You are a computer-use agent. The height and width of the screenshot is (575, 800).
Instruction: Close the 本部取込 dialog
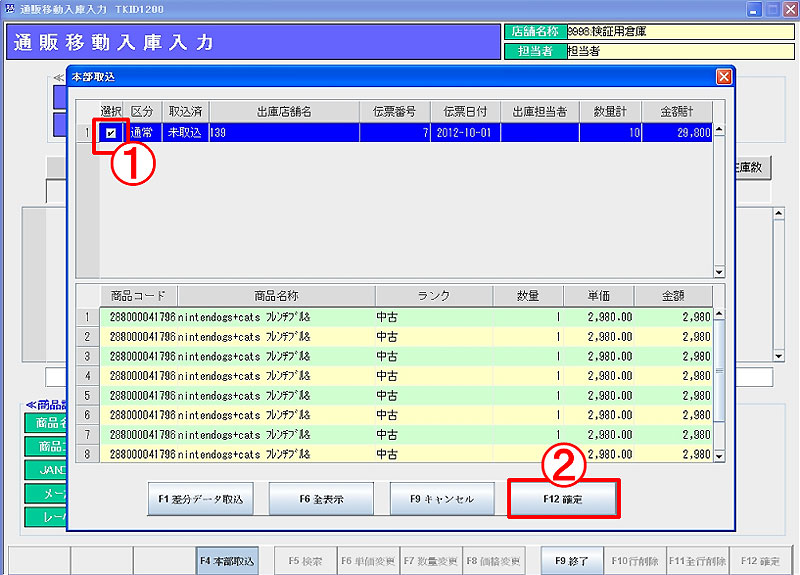click(723, 77)
